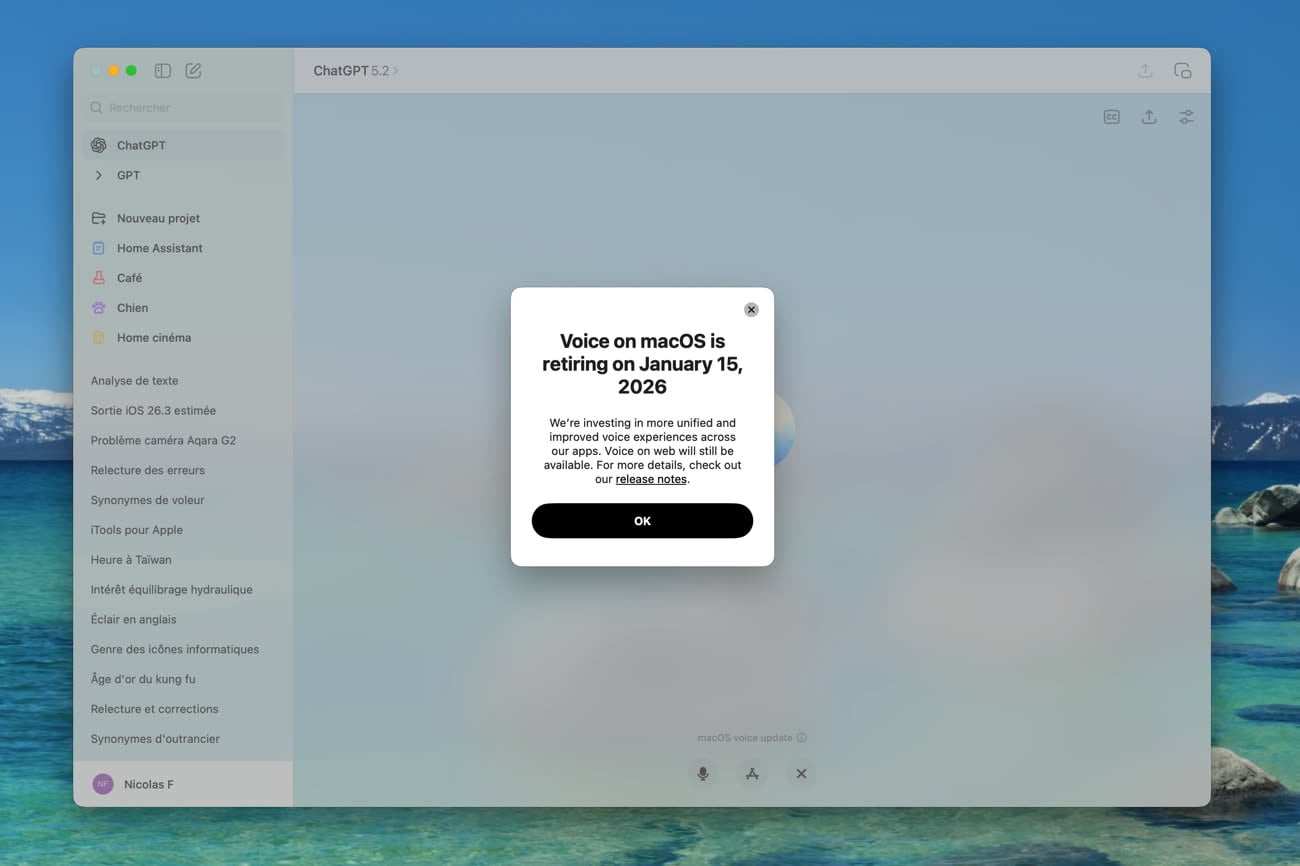Toggle the sidebar with the panel icon
This screenshot has width=1300, height=866.
click(x=162, y=70)
